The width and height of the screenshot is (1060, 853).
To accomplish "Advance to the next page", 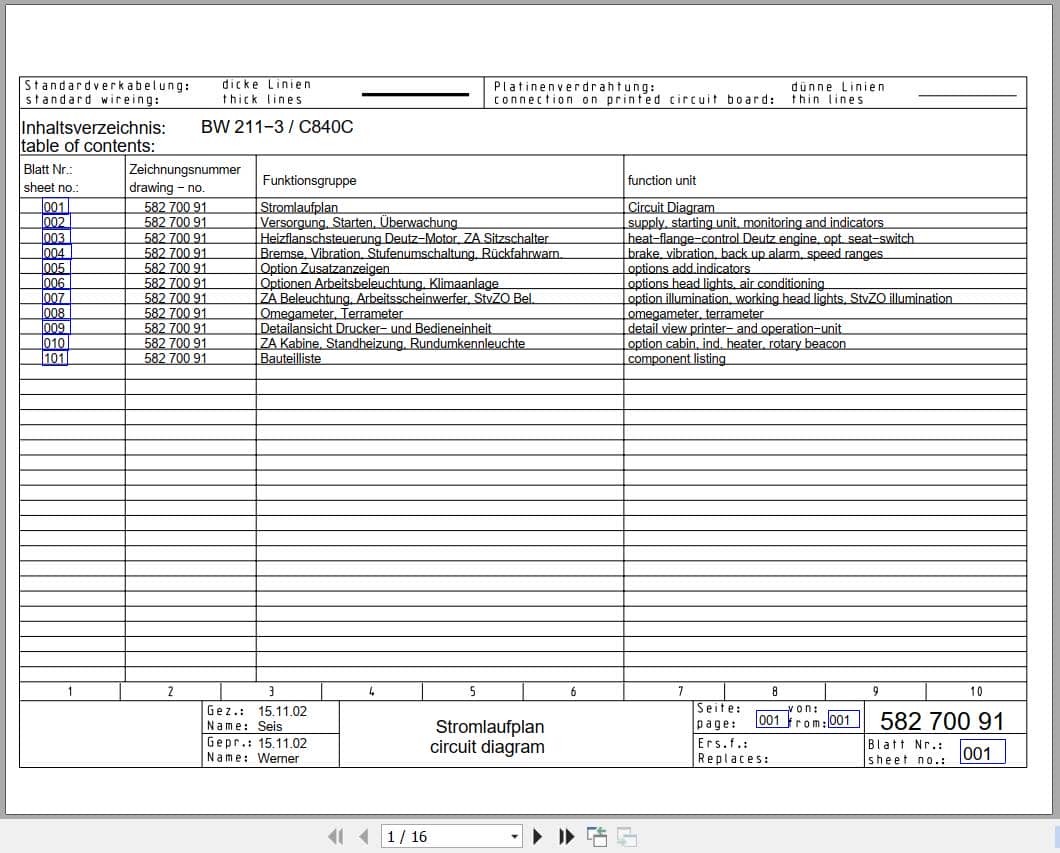I will [x=537, y=837].
